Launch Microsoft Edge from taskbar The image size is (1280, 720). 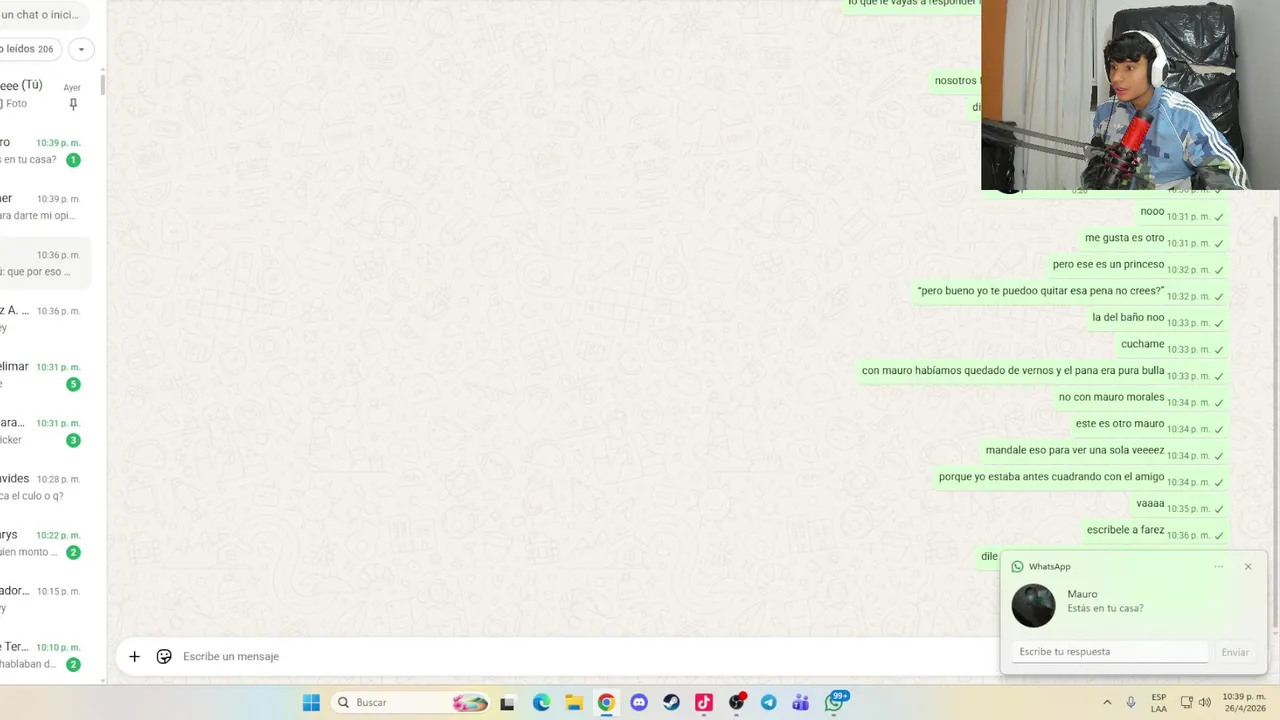tap(541, 703)
